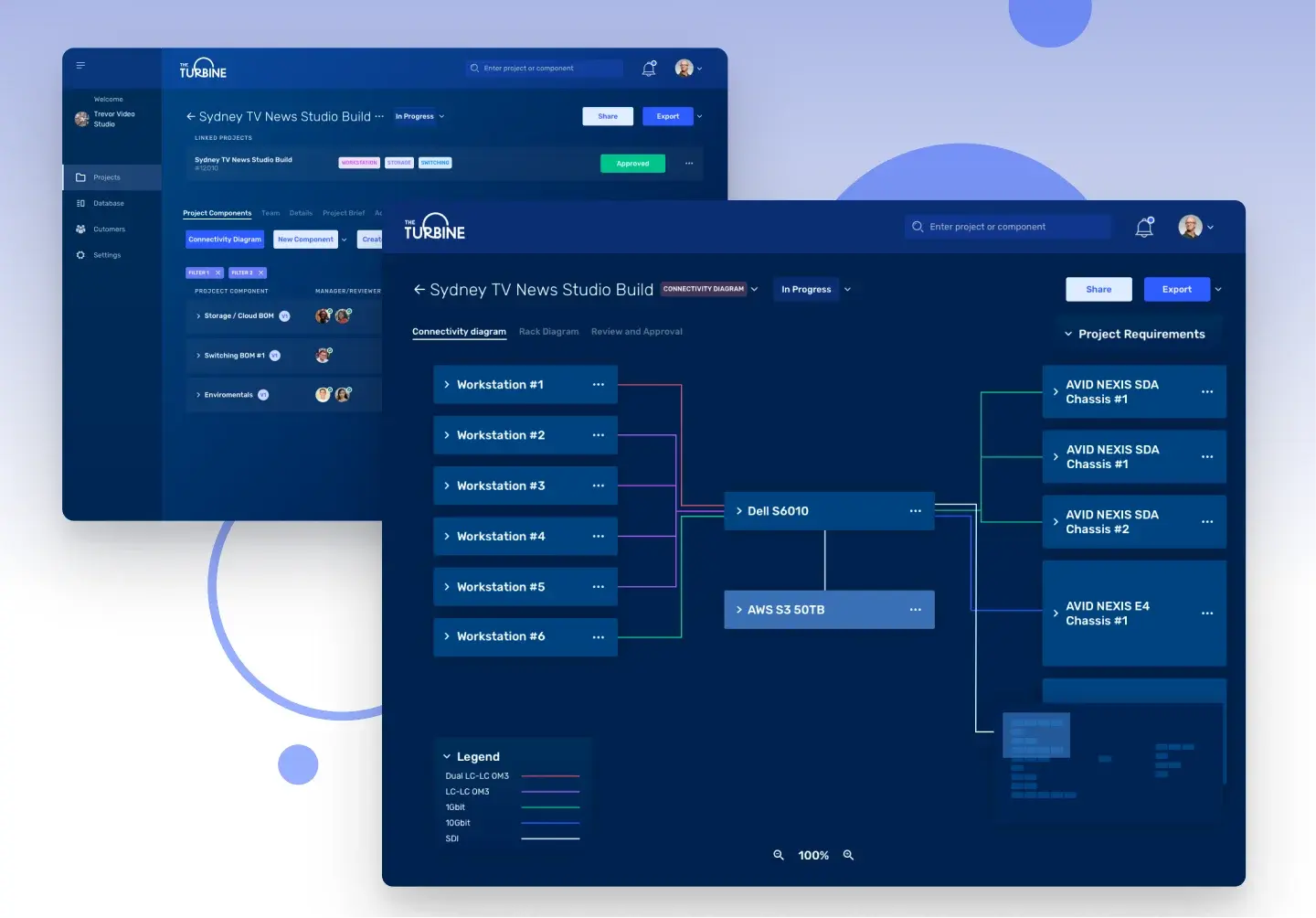Image resolution: width=1316 pixels, height=918 pixels.
Task: Click the Export button in the front window
Action: 1177,290
